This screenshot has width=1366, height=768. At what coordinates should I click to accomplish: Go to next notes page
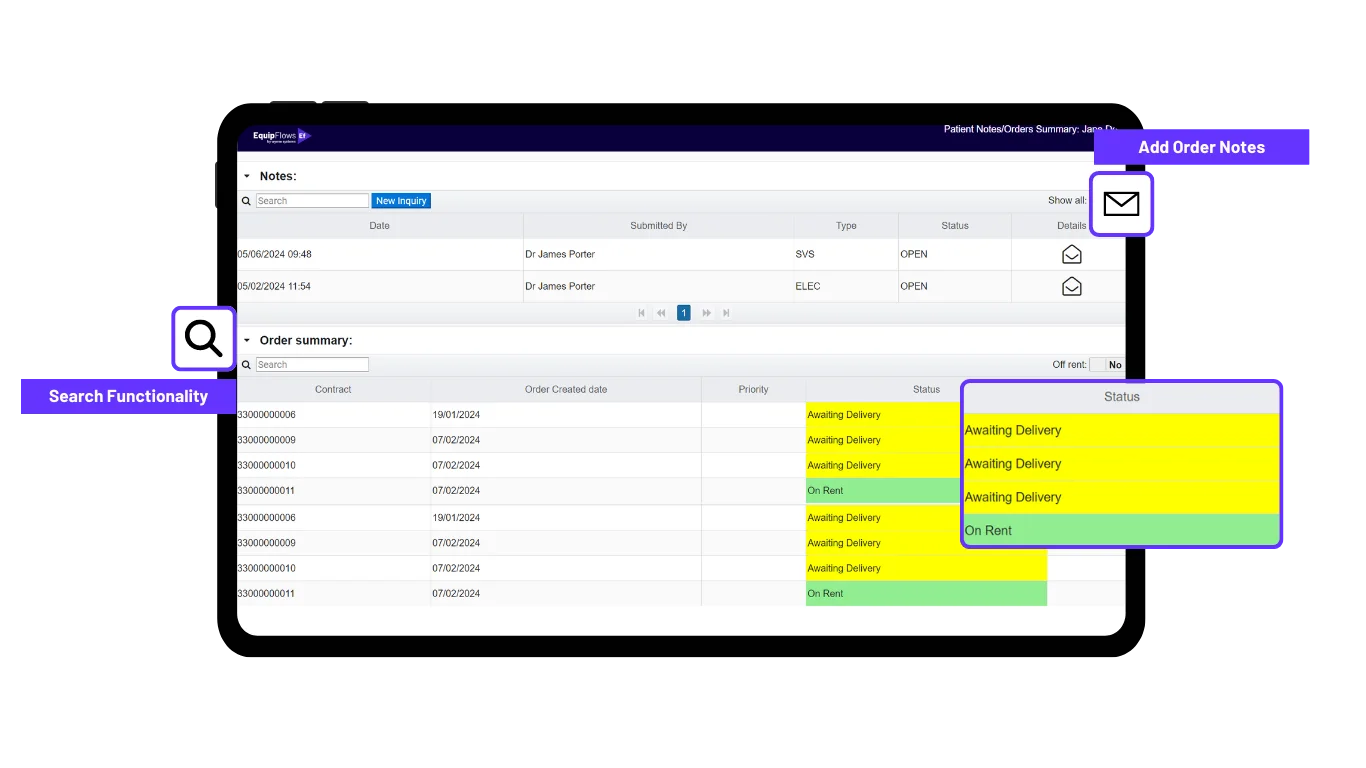(x=706, y=313)
